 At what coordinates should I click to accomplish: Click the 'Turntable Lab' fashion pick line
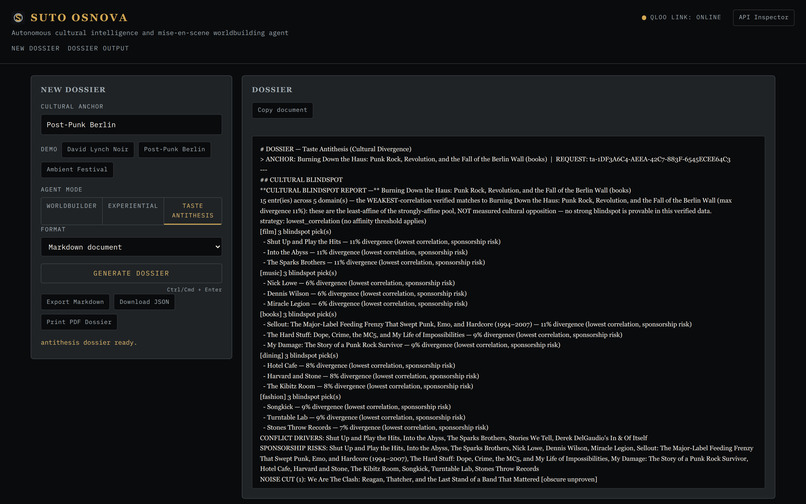(365, 417)
